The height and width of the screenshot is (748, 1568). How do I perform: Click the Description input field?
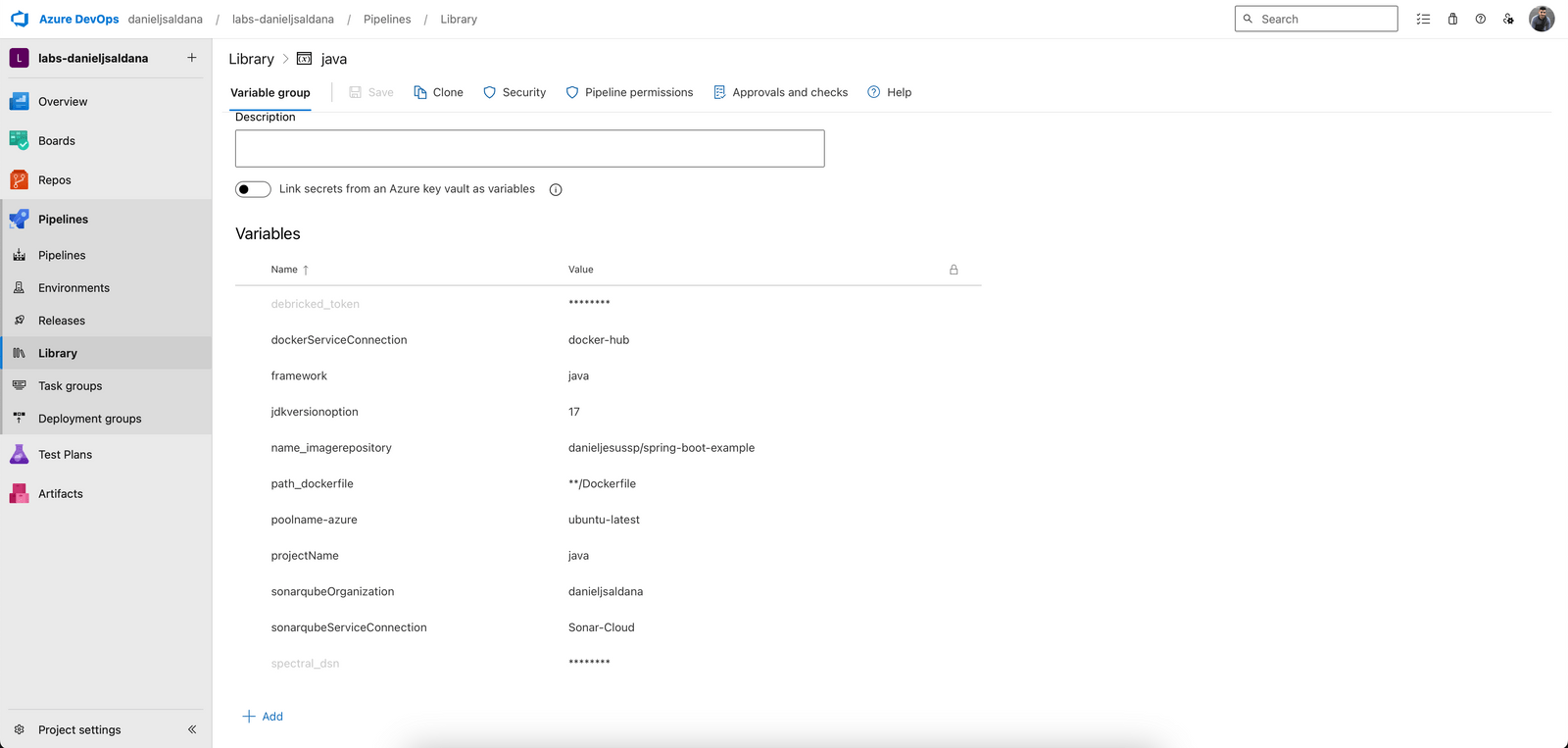click(x=530, y=149)
